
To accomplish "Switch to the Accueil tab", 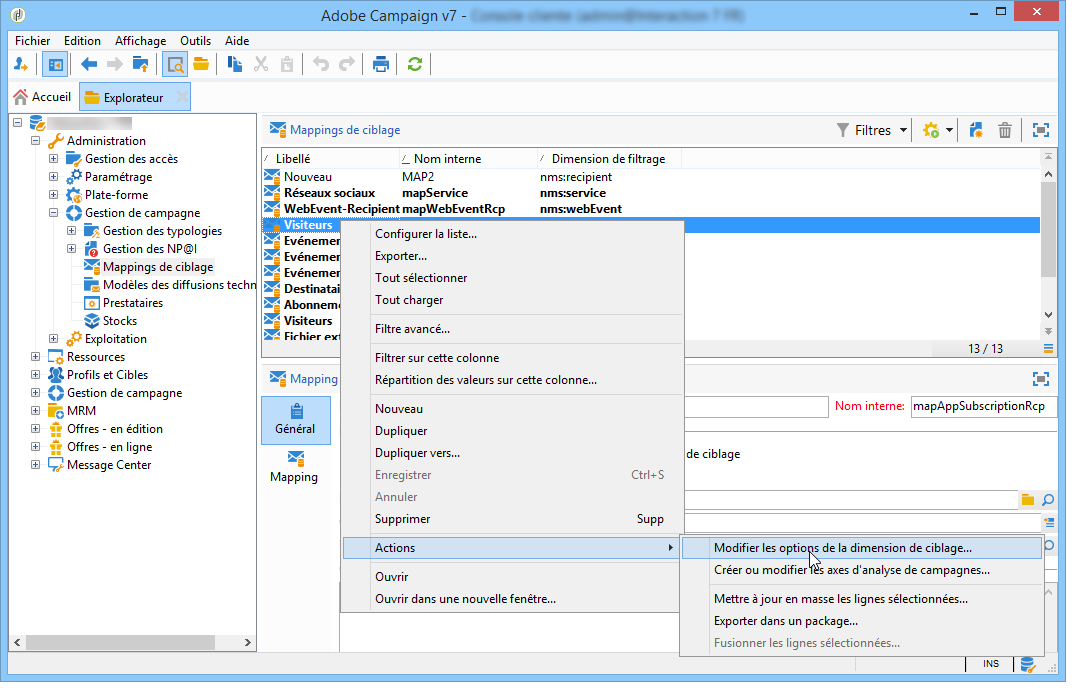I will [43, 97].
